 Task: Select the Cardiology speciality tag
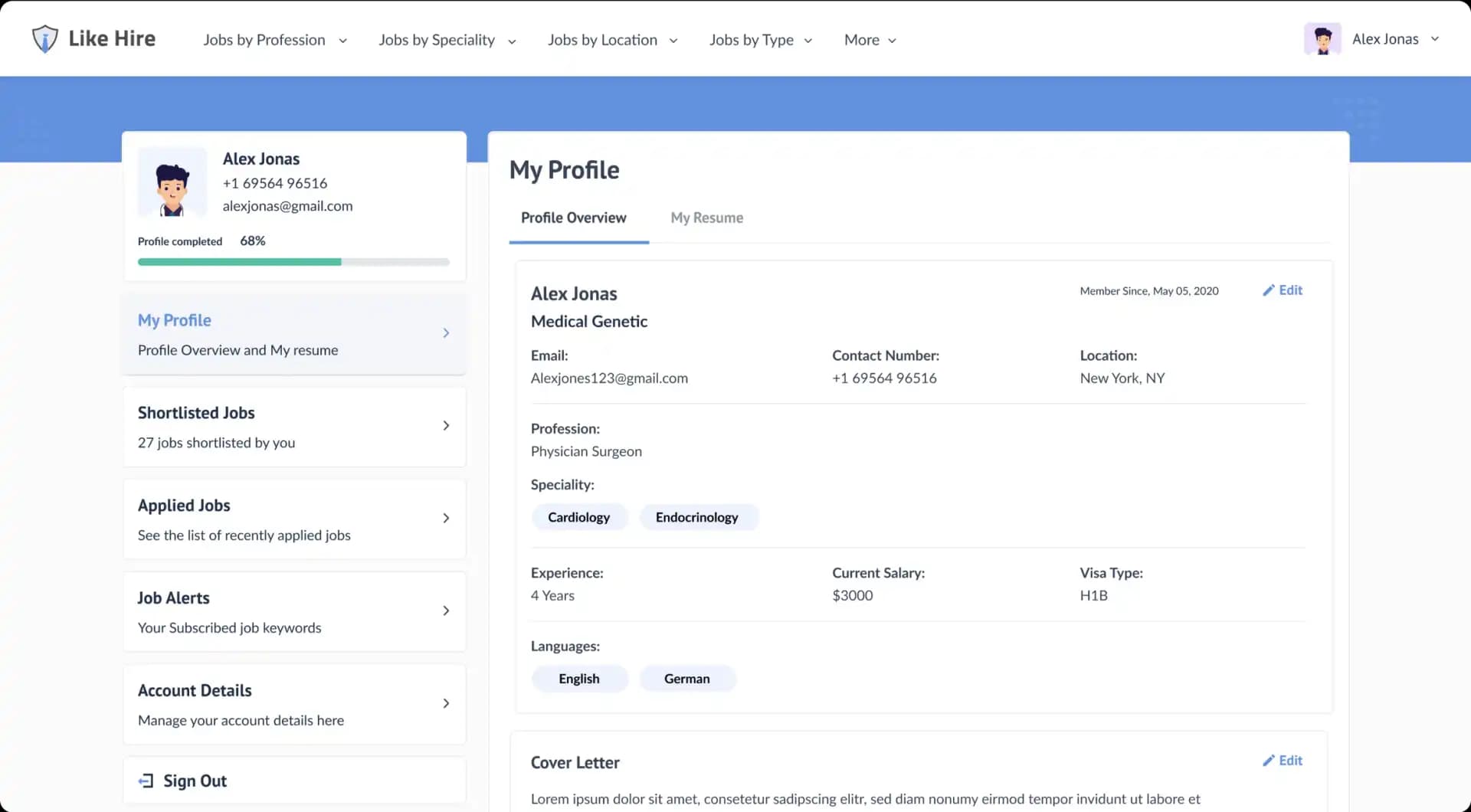578,517
